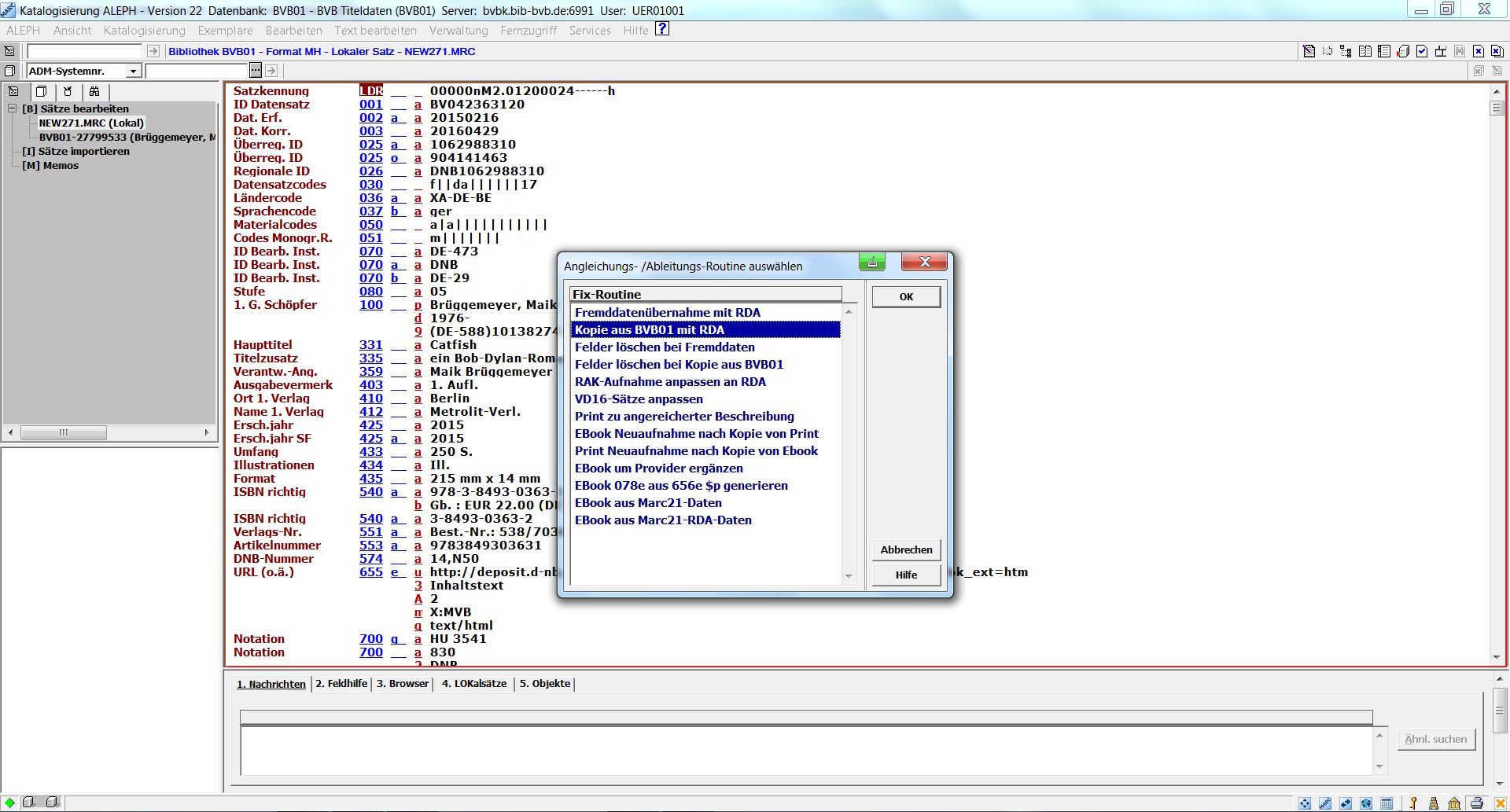The width and height of the screenshot is (1510, 812).
Task: Click the binoculars tab in the left panel
Action: [94, 91]
